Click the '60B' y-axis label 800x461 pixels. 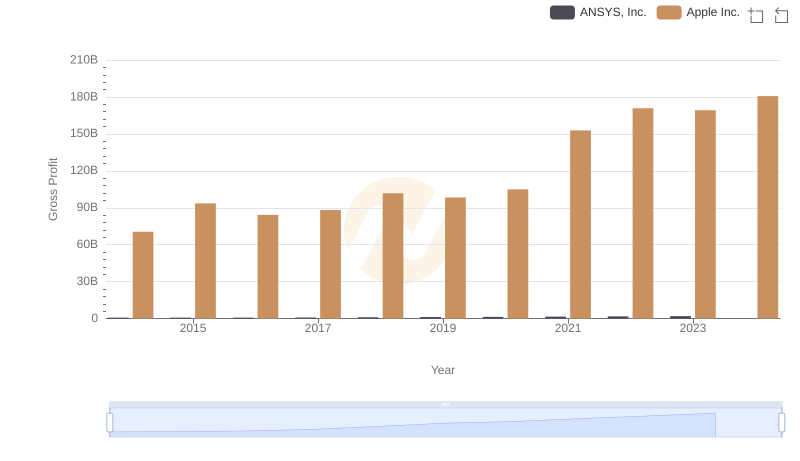[87, 244]
